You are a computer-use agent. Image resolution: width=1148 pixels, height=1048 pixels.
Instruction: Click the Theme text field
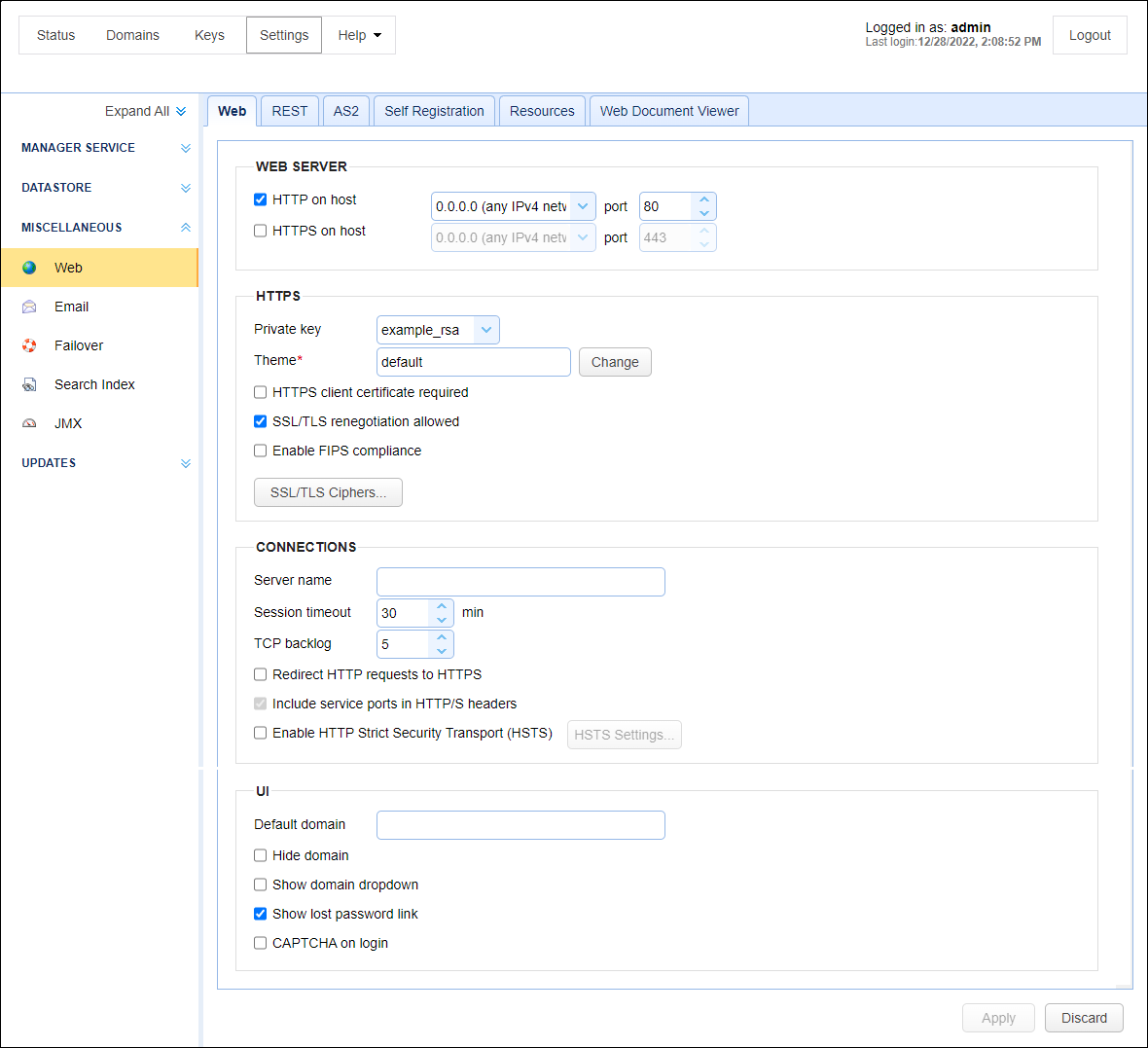[x=474, y=363]
